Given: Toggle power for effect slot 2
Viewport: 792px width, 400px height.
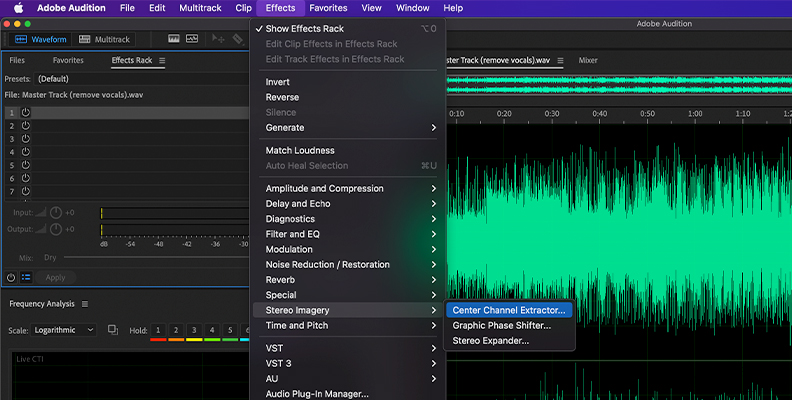Looking at the screenshot, I should [x=25, y=125].
